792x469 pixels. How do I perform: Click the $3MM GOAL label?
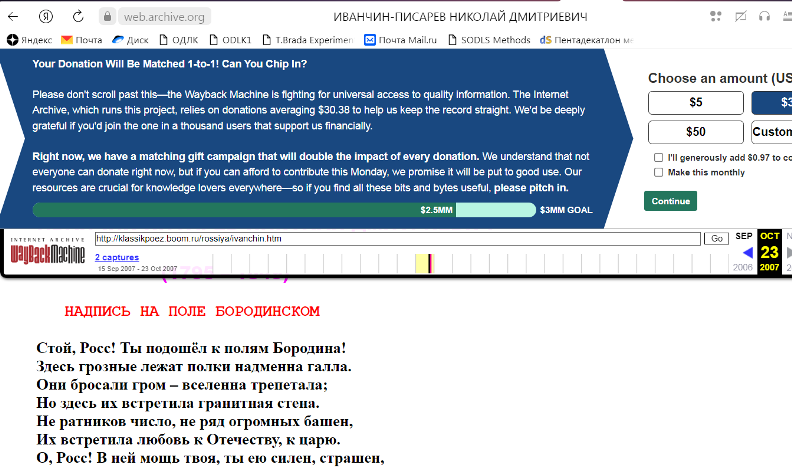(566, 210)
